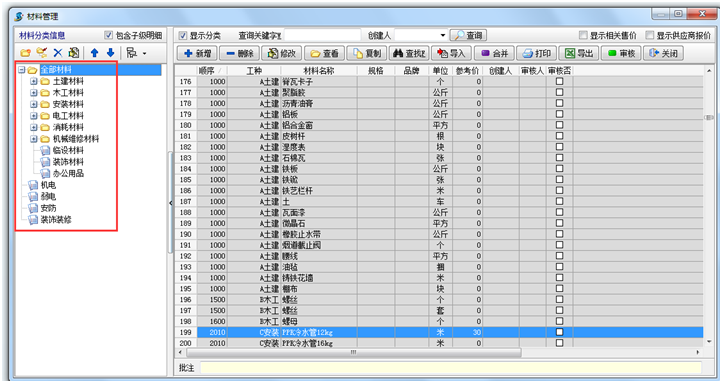
Task: Click the new category folder icon
Action: click(26, 53)
